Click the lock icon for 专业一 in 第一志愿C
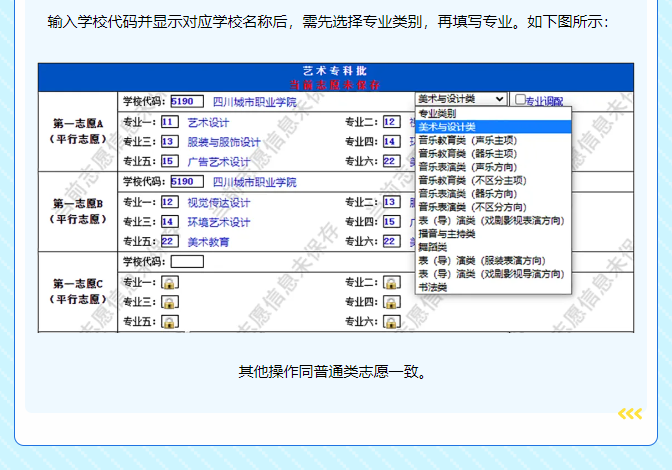This screenshot has width=672, height=470. point(170,282)
